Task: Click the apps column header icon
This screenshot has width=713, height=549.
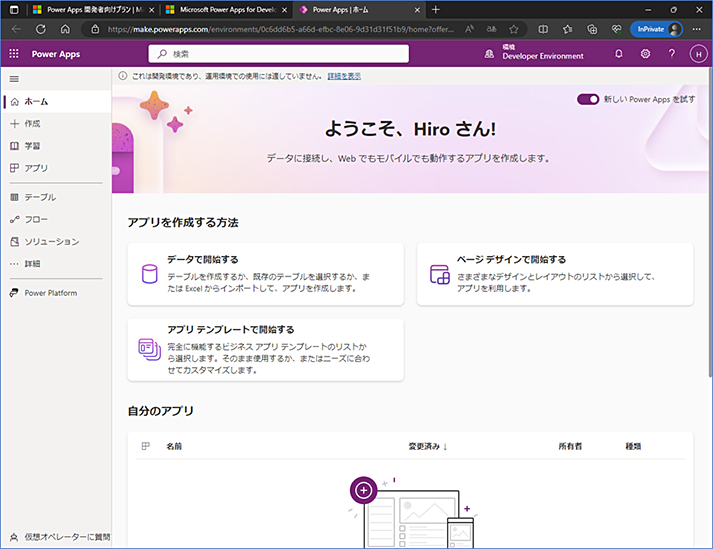Action: tap(146, 446)
